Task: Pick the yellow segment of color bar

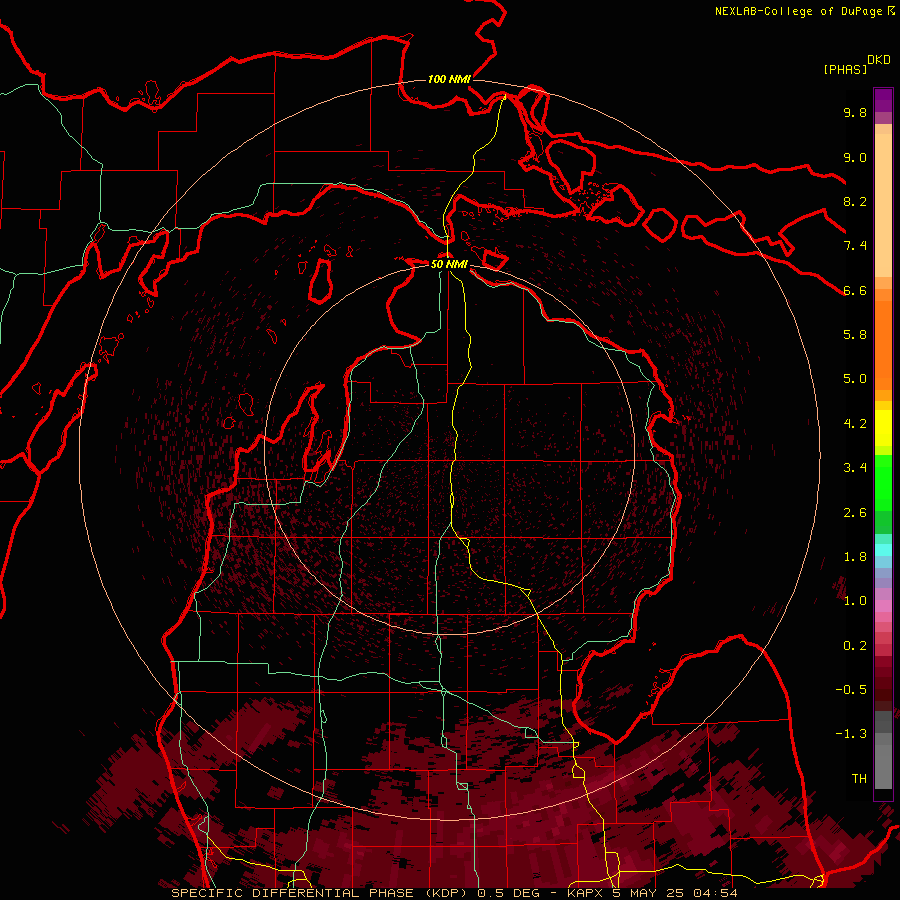Action: coord(883,428)
